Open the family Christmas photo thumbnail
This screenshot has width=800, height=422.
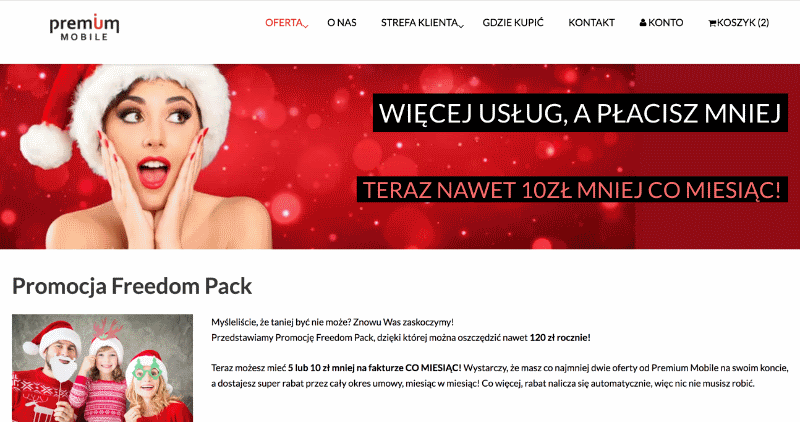click(103, 368)
